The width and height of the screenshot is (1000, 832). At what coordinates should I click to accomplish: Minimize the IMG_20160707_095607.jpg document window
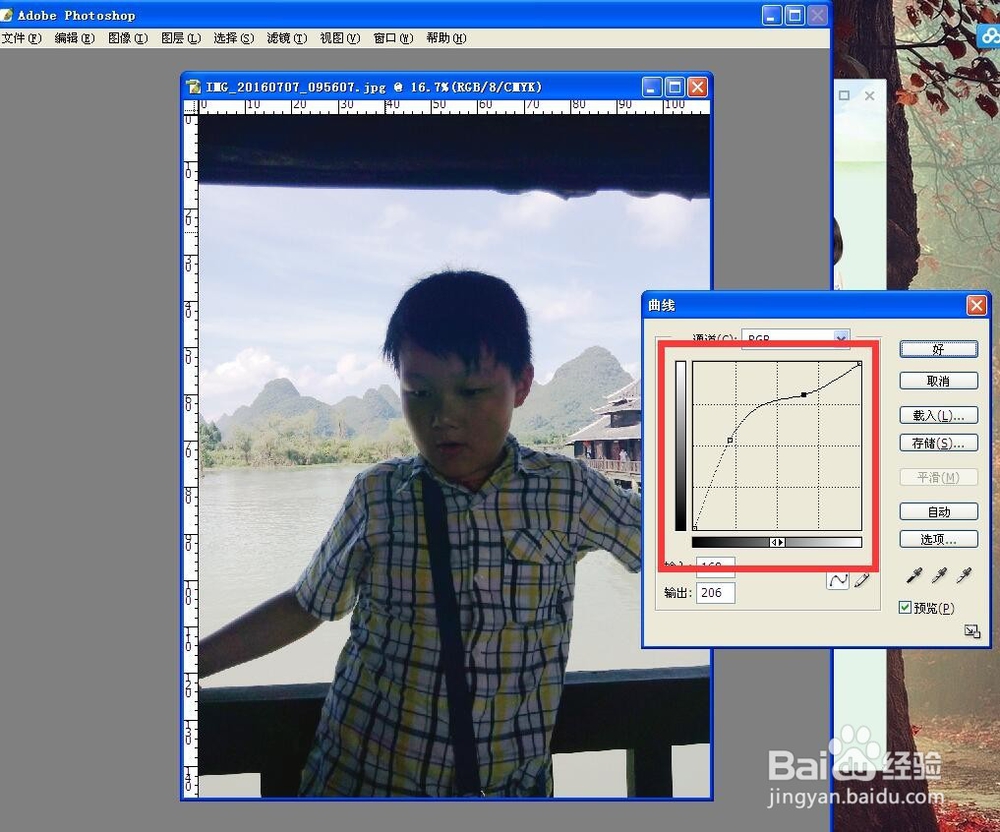651,87
